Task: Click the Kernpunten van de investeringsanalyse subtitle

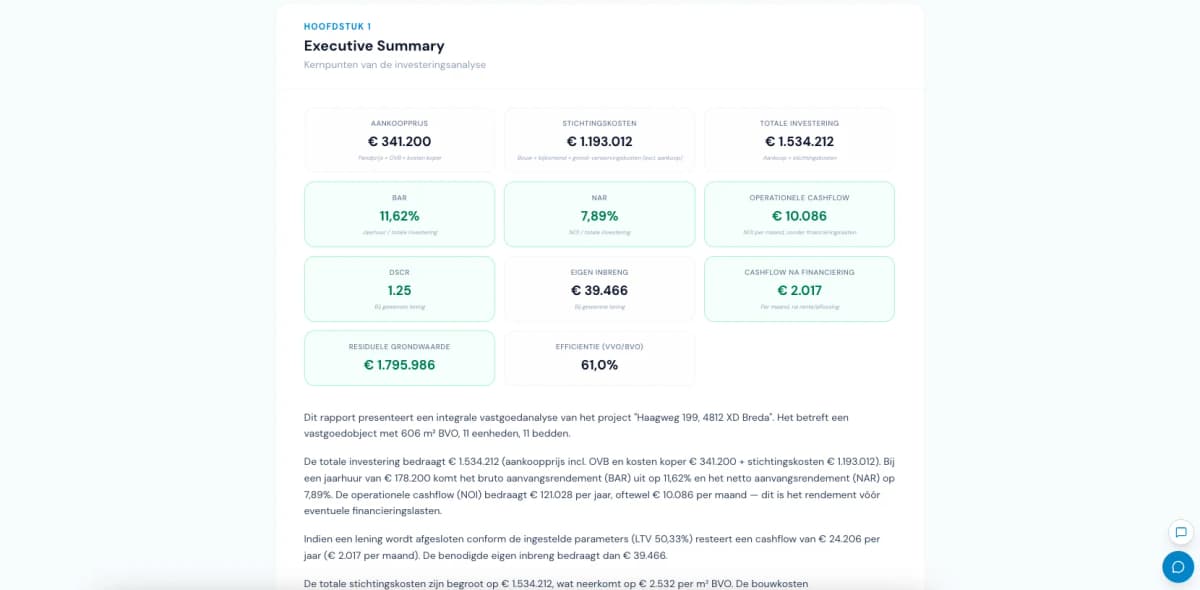Action: [x=395, y=64]
